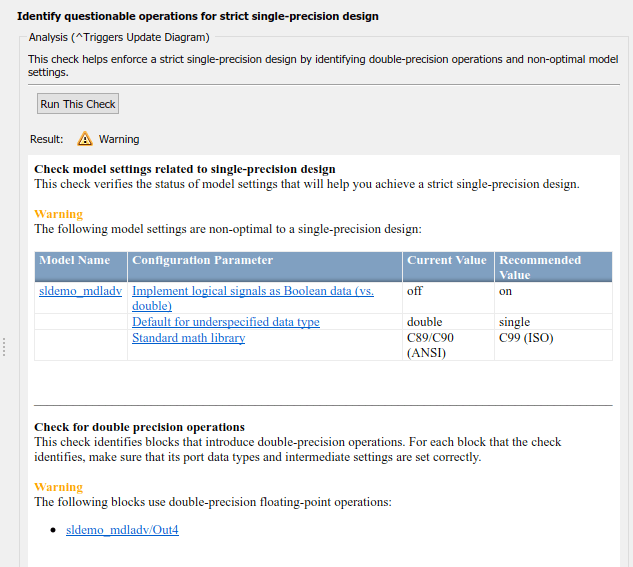
Task: Select the 'single' recommended value cell
Action: (514, 322)
